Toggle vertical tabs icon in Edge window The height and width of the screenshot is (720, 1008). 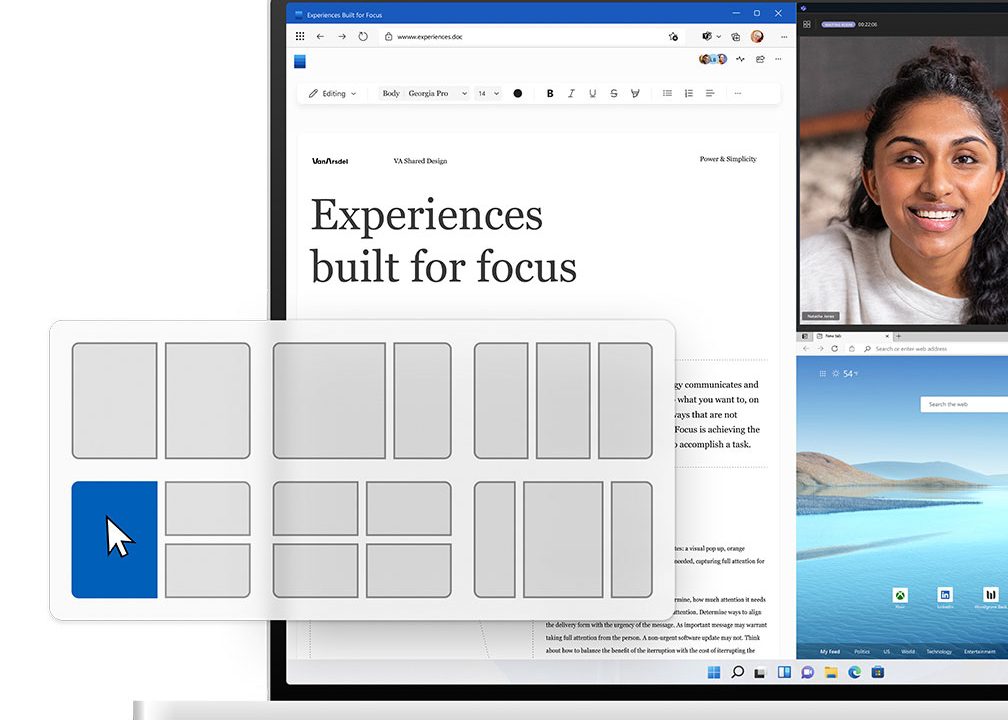click(805, 336)
